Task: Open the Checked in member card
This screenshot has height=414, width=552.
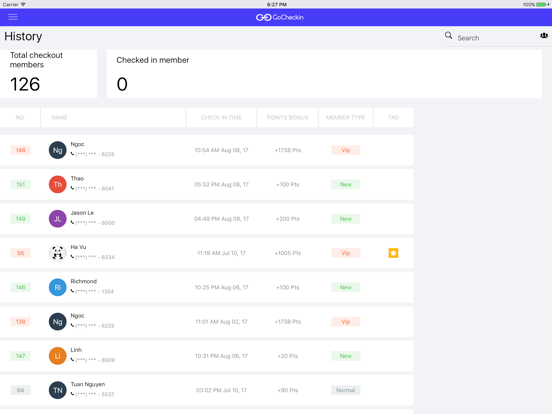Action: tap(324, 74)
